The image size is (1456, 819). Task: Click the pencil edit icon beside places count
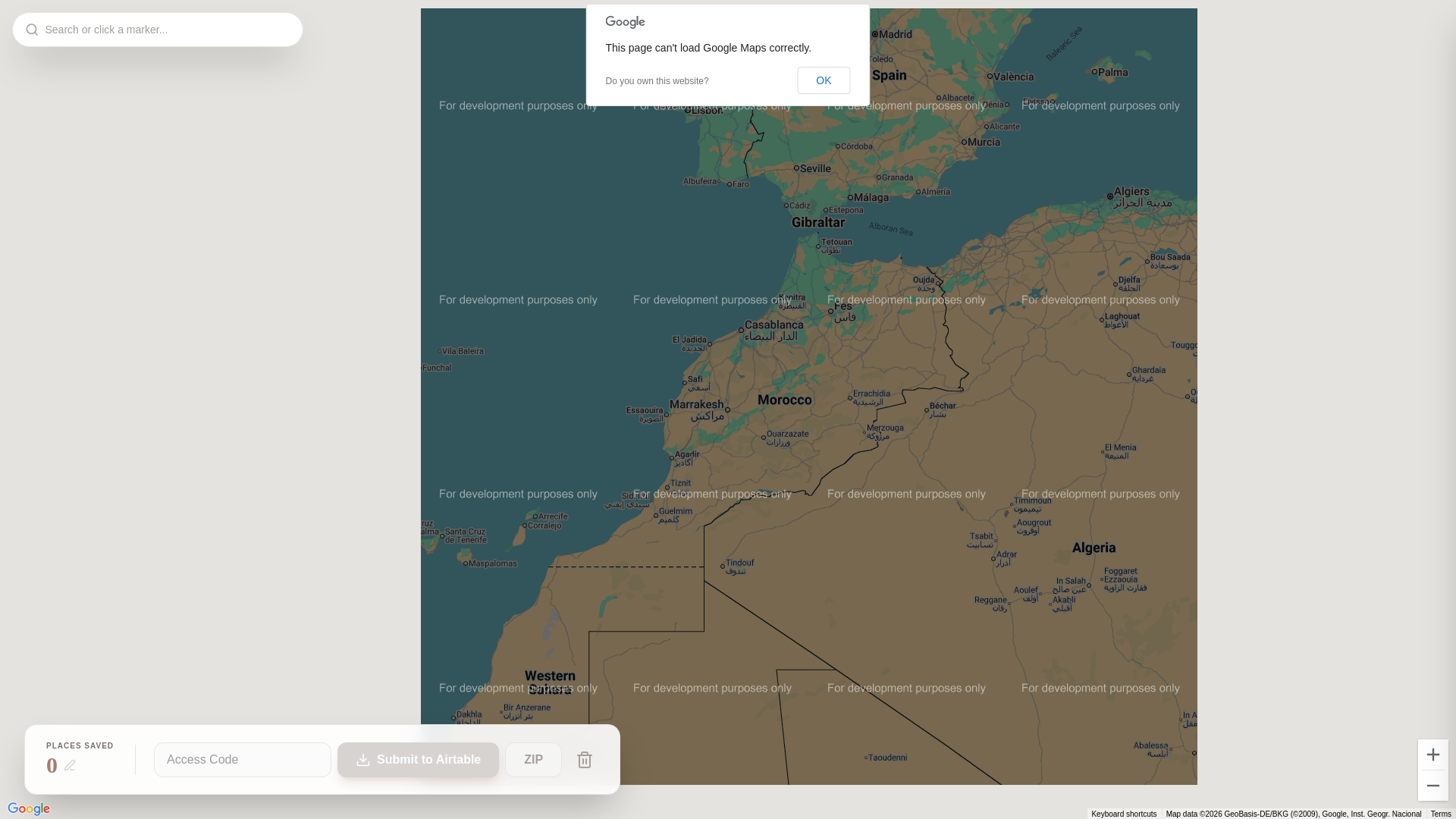tap(70, 766)
